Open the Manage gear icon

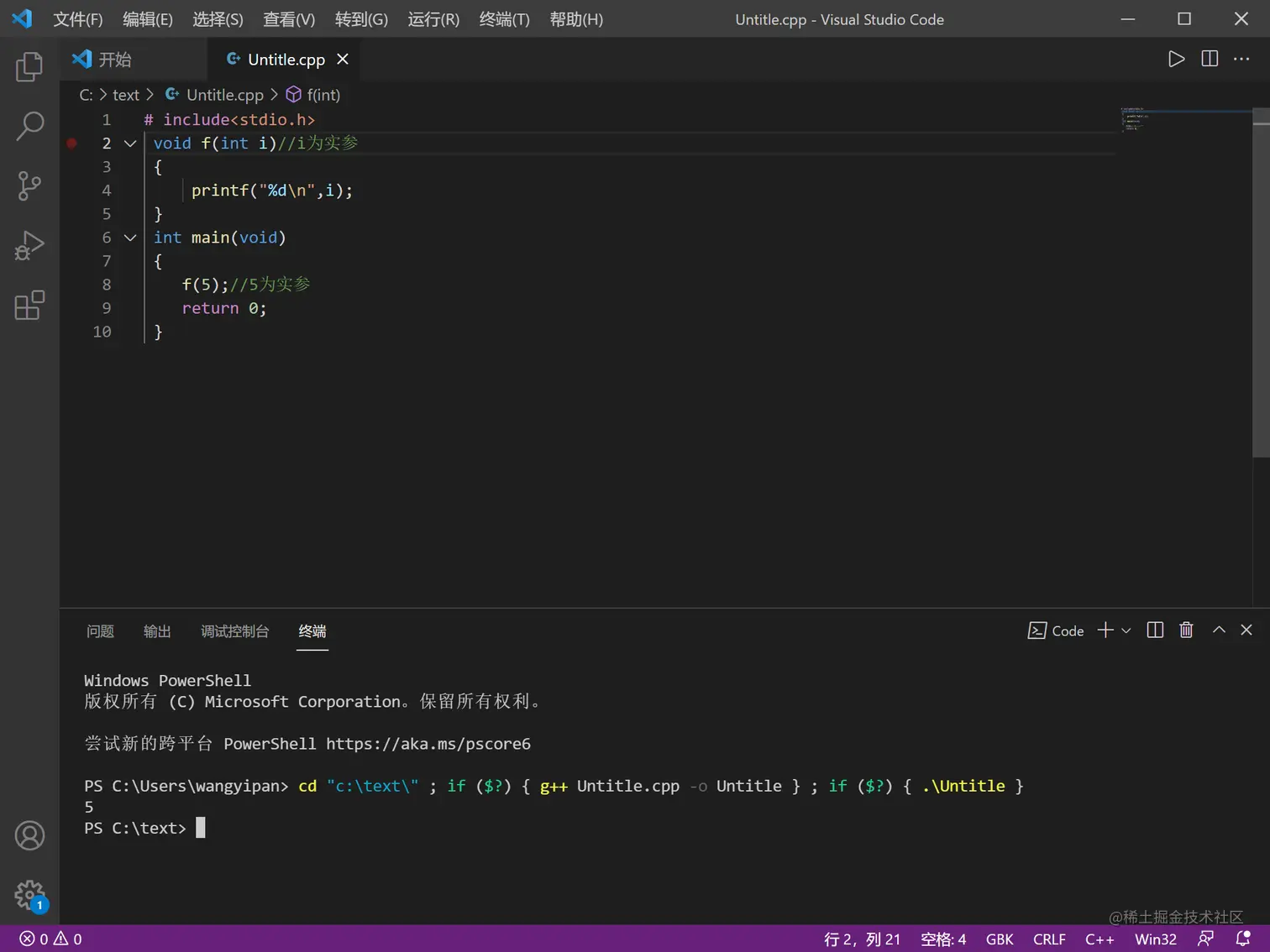pyautogui.click(x=29, y=895)
